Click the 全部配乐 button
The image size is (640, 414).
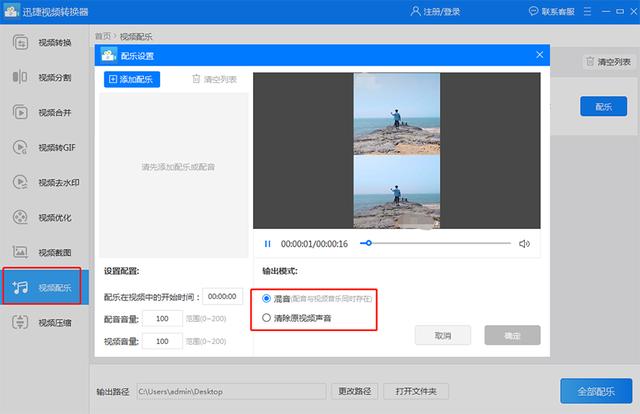tap(596, 391)
